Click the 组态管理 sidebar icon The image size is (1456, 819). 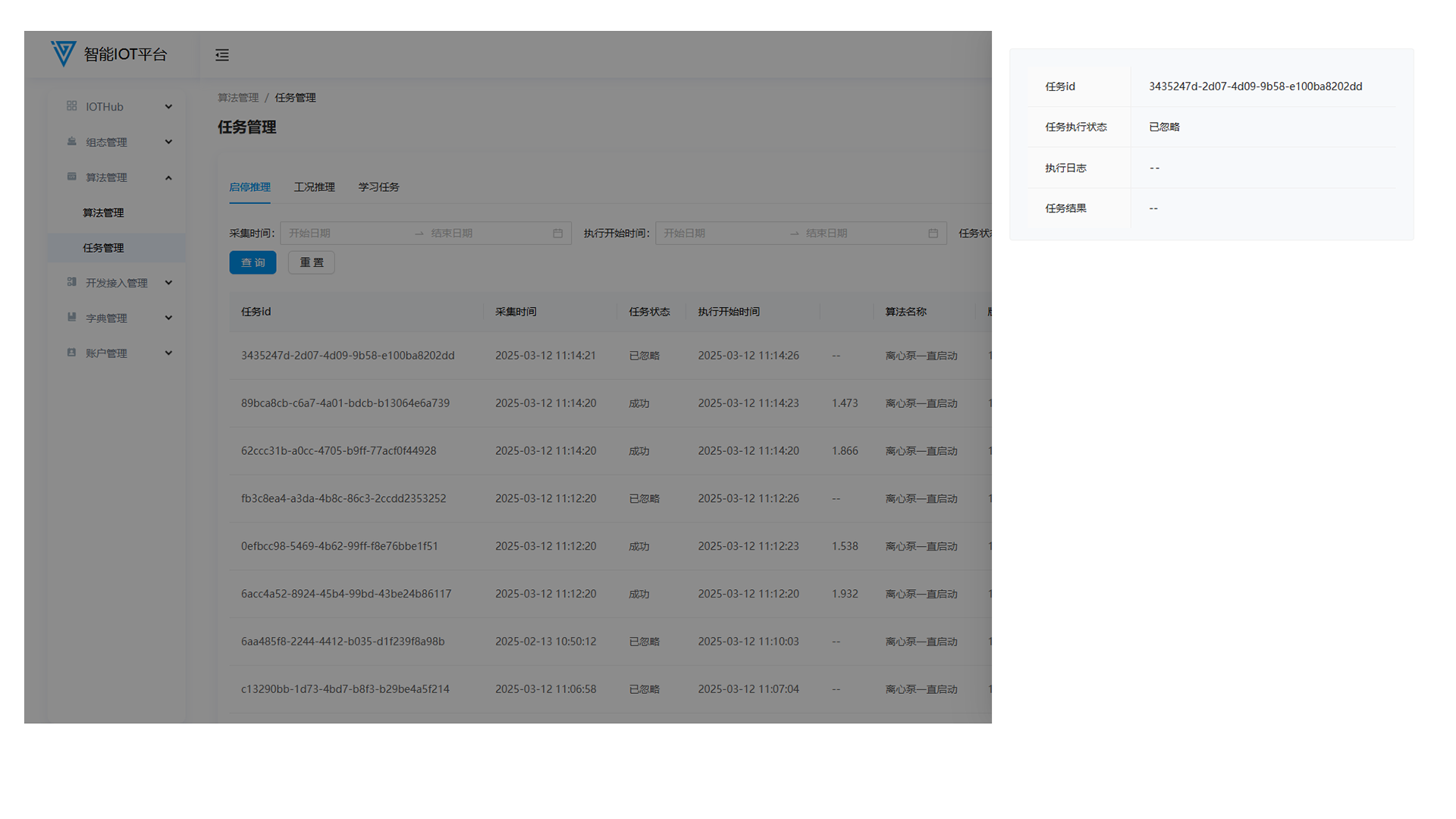(72, 142)
